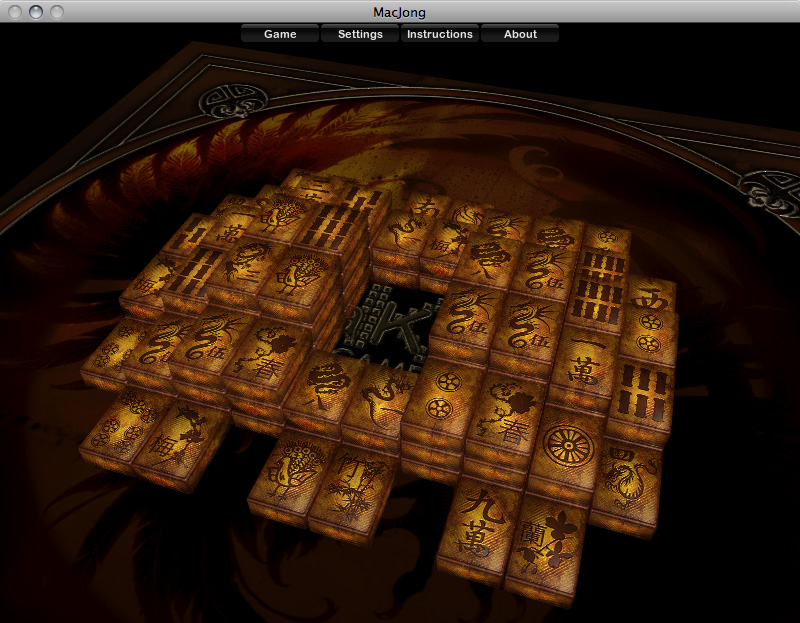Pick the West wind (西) tile
Screen dimensions: 800x623
click(x=652, y=297)
